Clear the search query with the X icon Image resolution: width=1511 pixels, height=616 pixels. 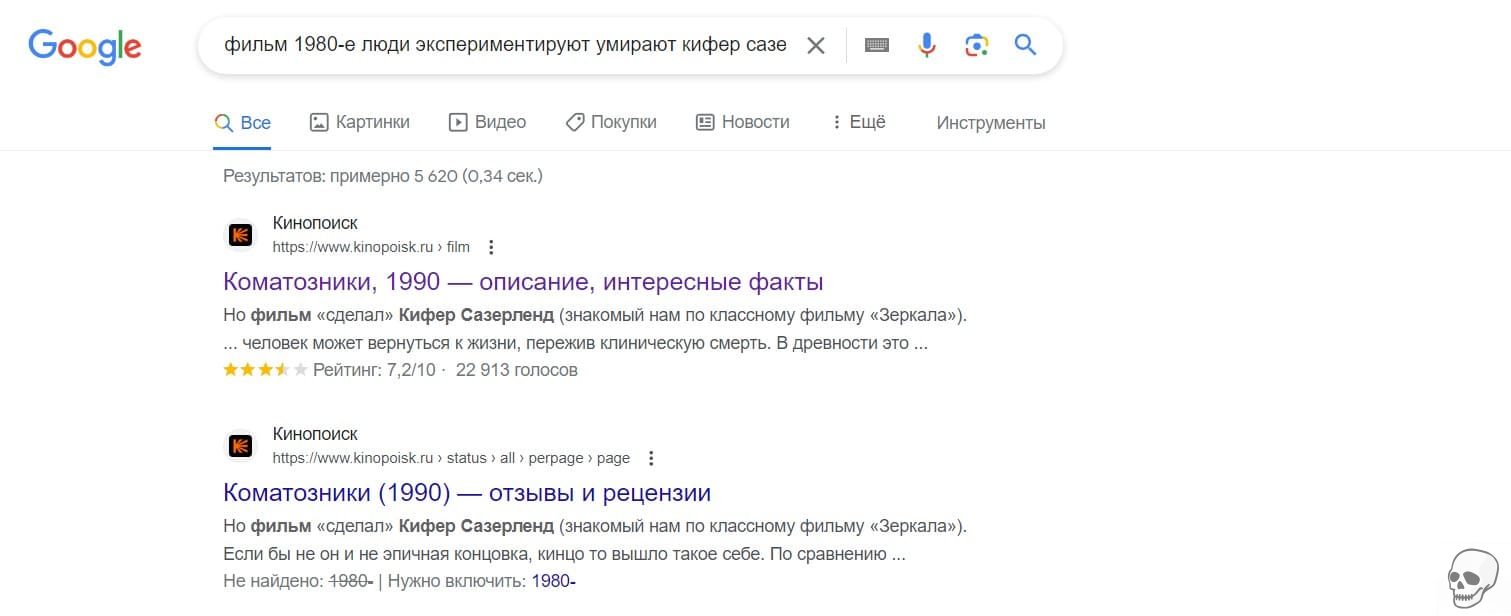click(816, 46)
